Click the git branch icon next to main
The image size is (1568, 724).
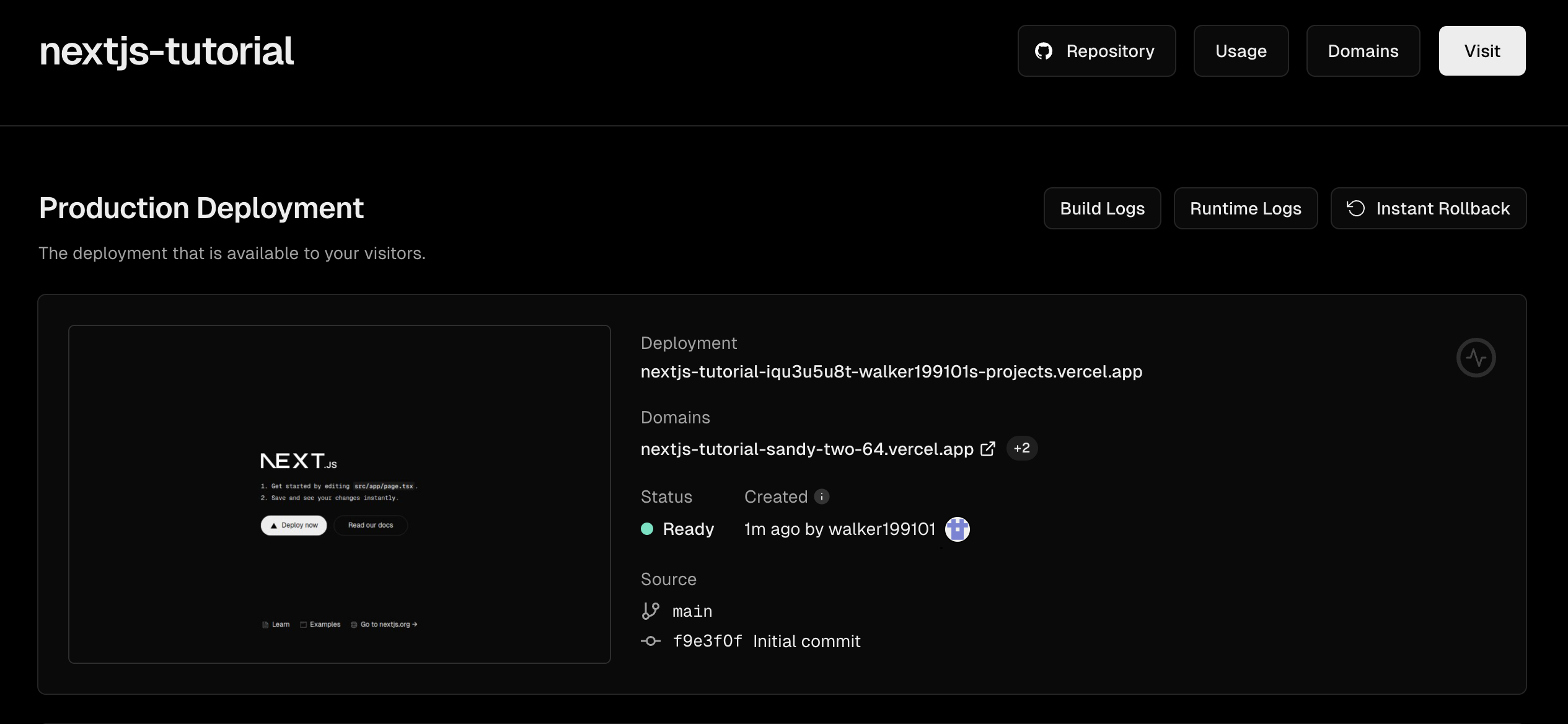point(650,611)
